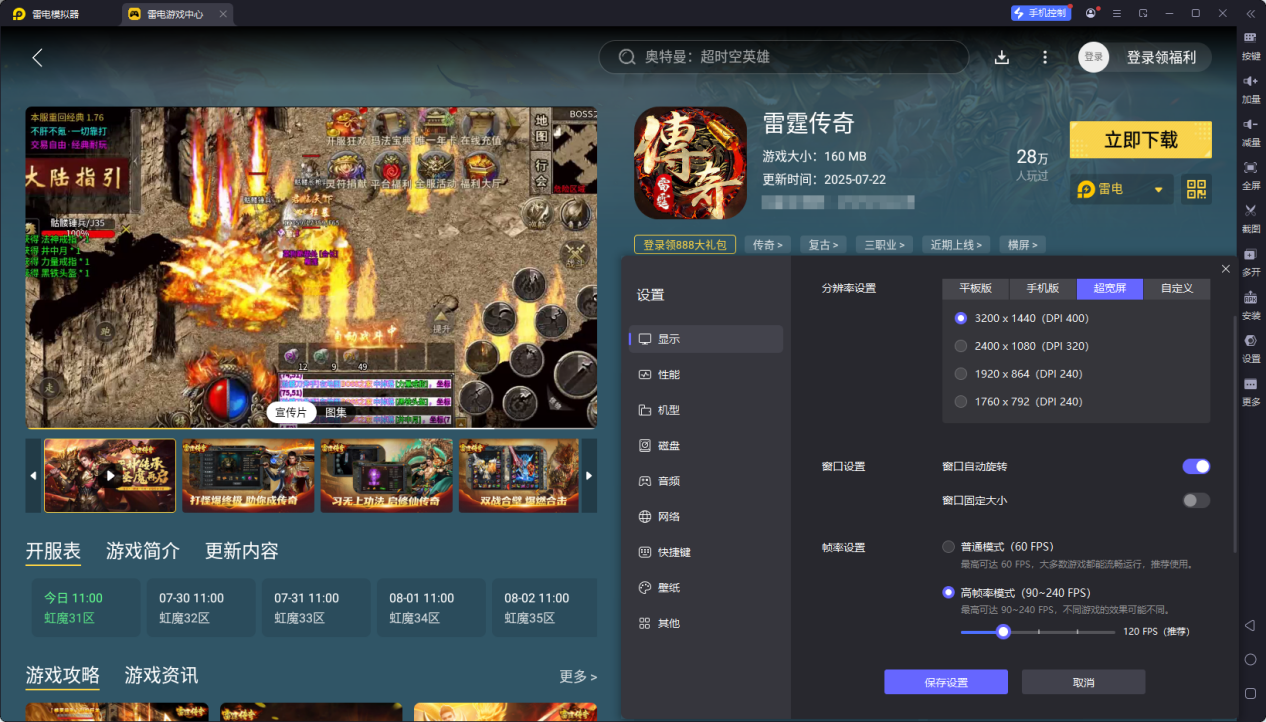Show the QR code for the game
Screen dimensions: 1266x722
[1196, 189]
